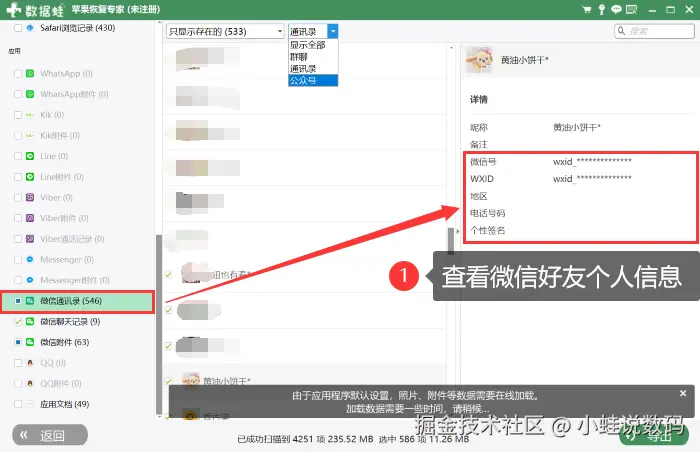Click the 黄油小饼干* contact in the list
Image resolution: width=700 pixels, height=452 pixels.
pos(226,381)
